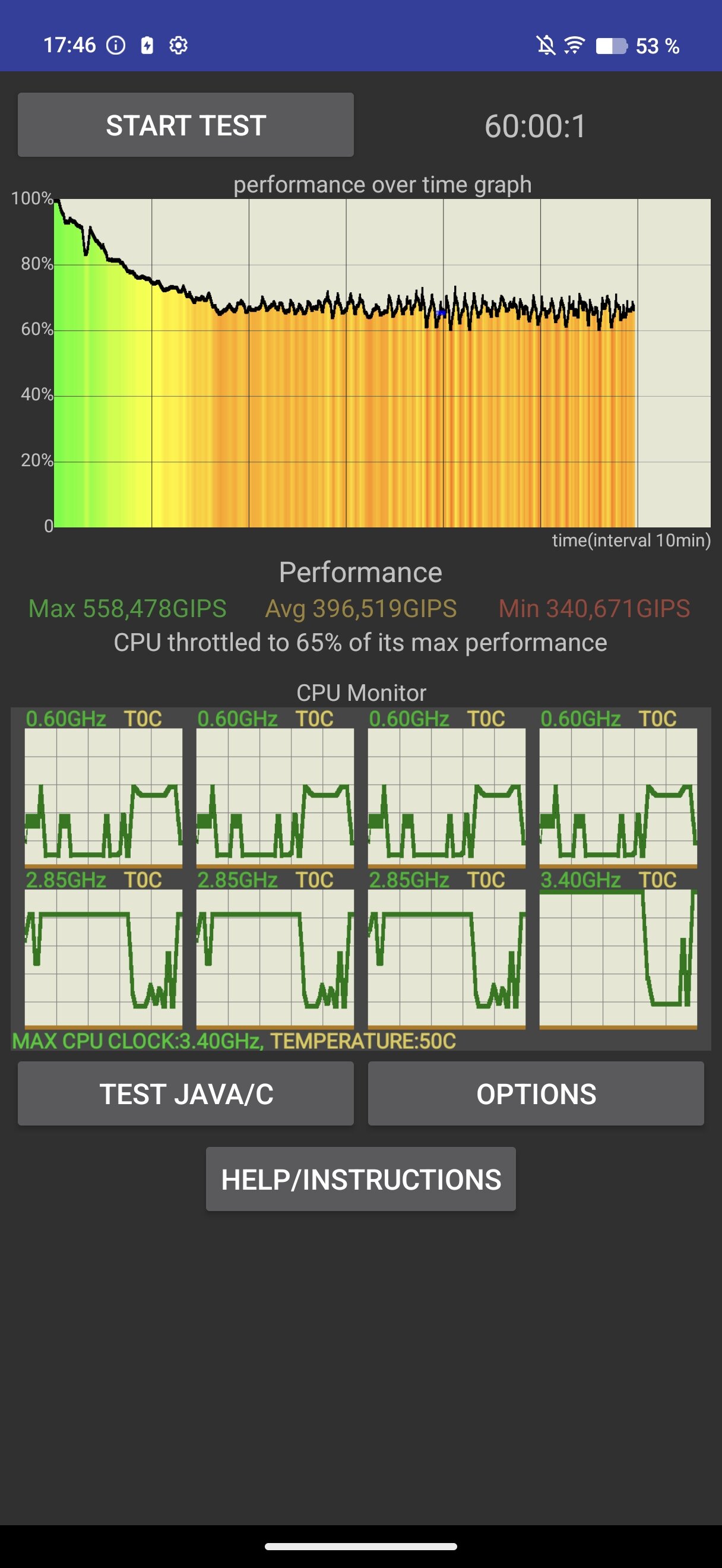
Task: Tap the battery level icon
Action: (x=611, y=46)
